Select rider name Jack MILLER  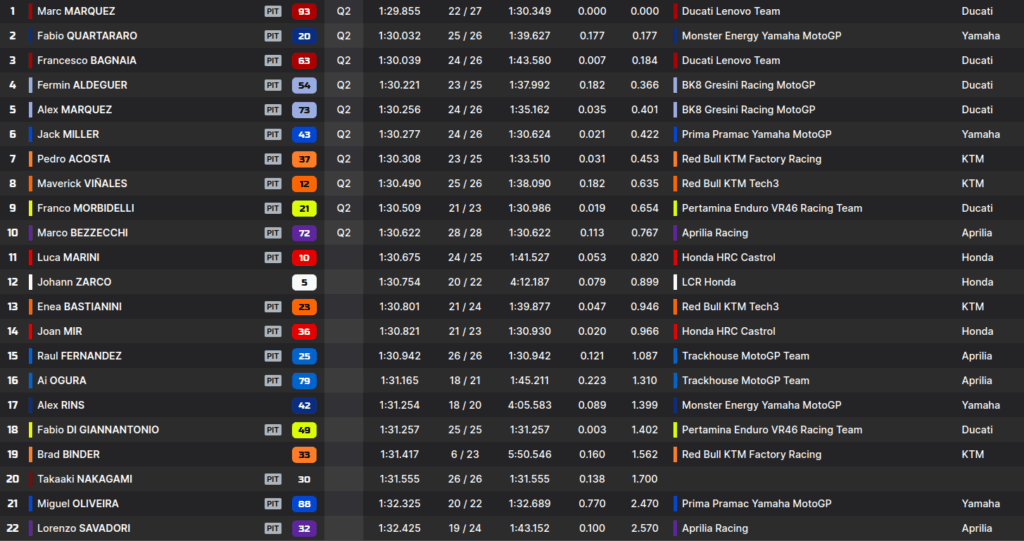[68, 135]
